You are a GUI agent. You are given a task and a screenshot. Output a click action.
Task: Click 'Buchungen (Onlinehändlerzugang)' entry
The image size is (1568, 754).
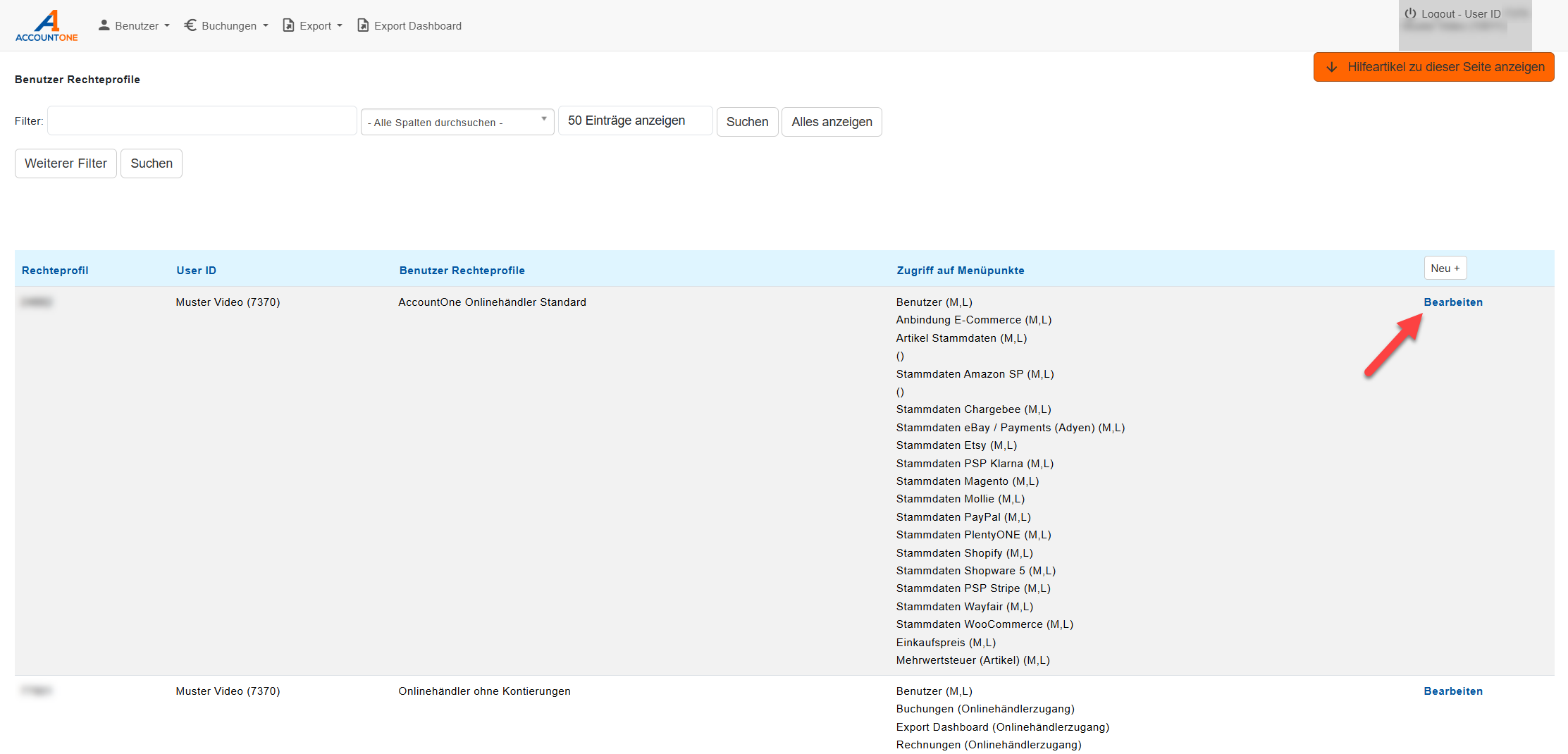985,709
